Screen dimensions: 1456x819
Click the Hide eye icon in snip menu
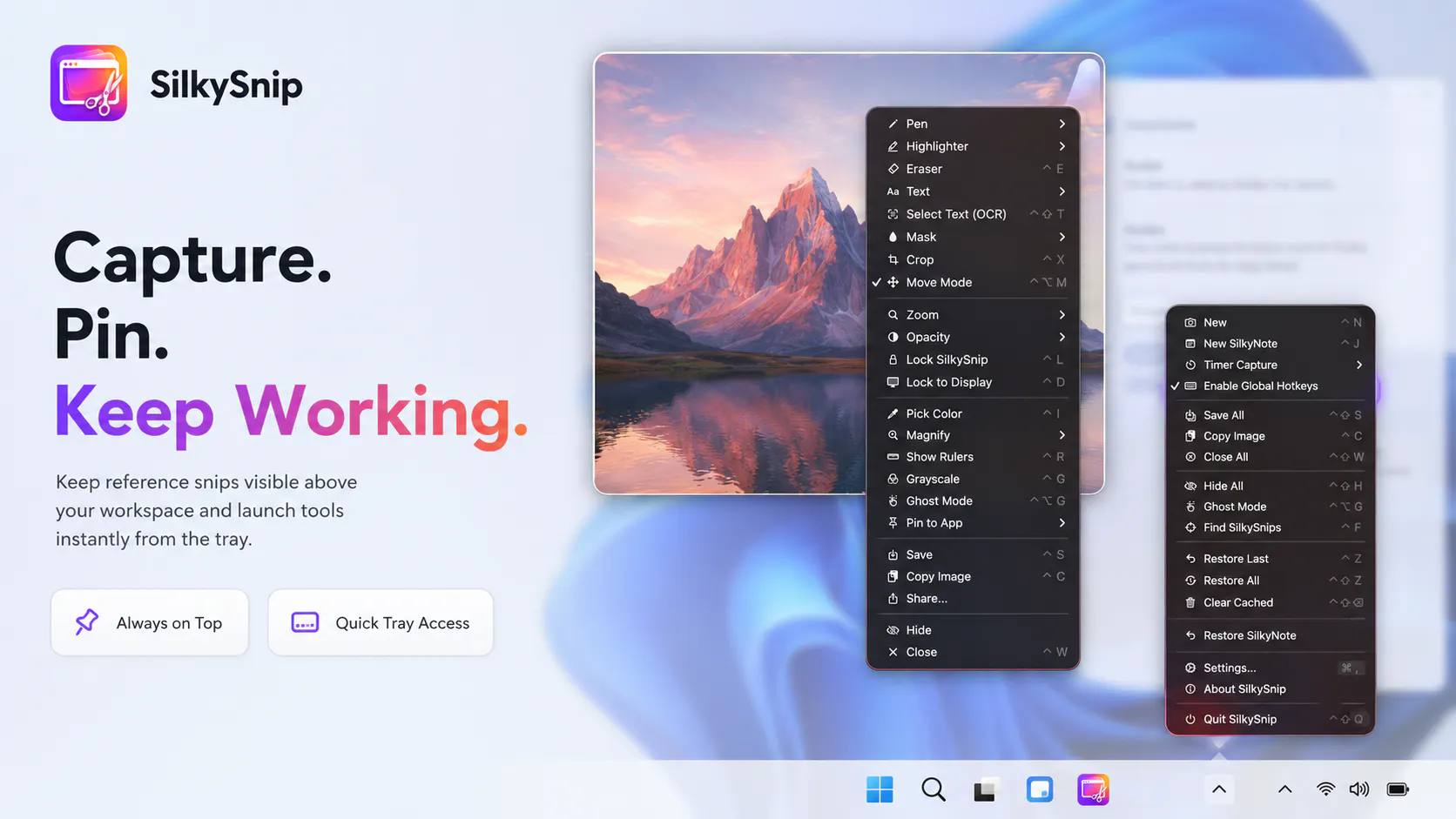click(x=893, y=630)
